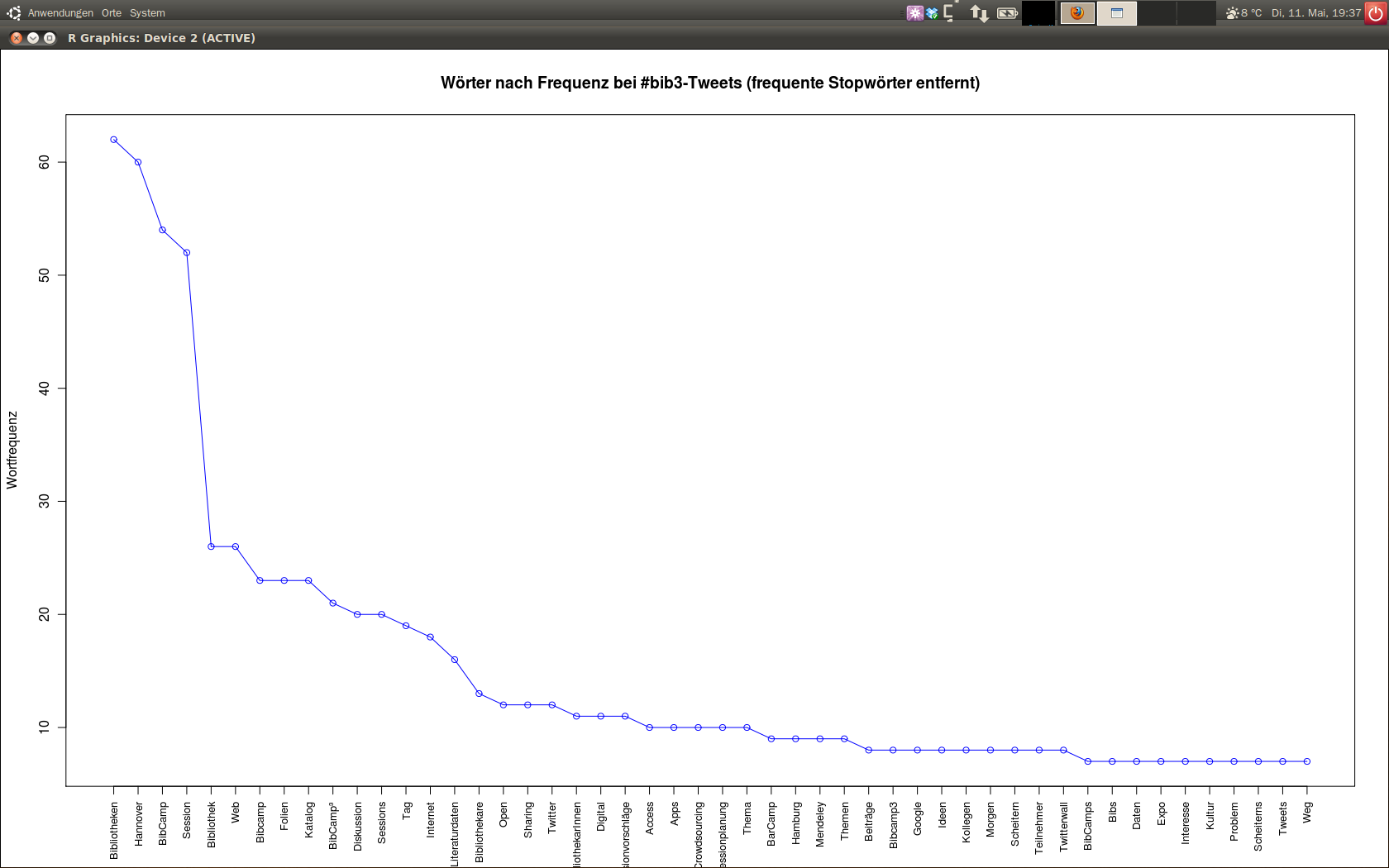Click the purple star applet icon
The height and width of the screenshot is (868, 1389).
pos(914,13)
